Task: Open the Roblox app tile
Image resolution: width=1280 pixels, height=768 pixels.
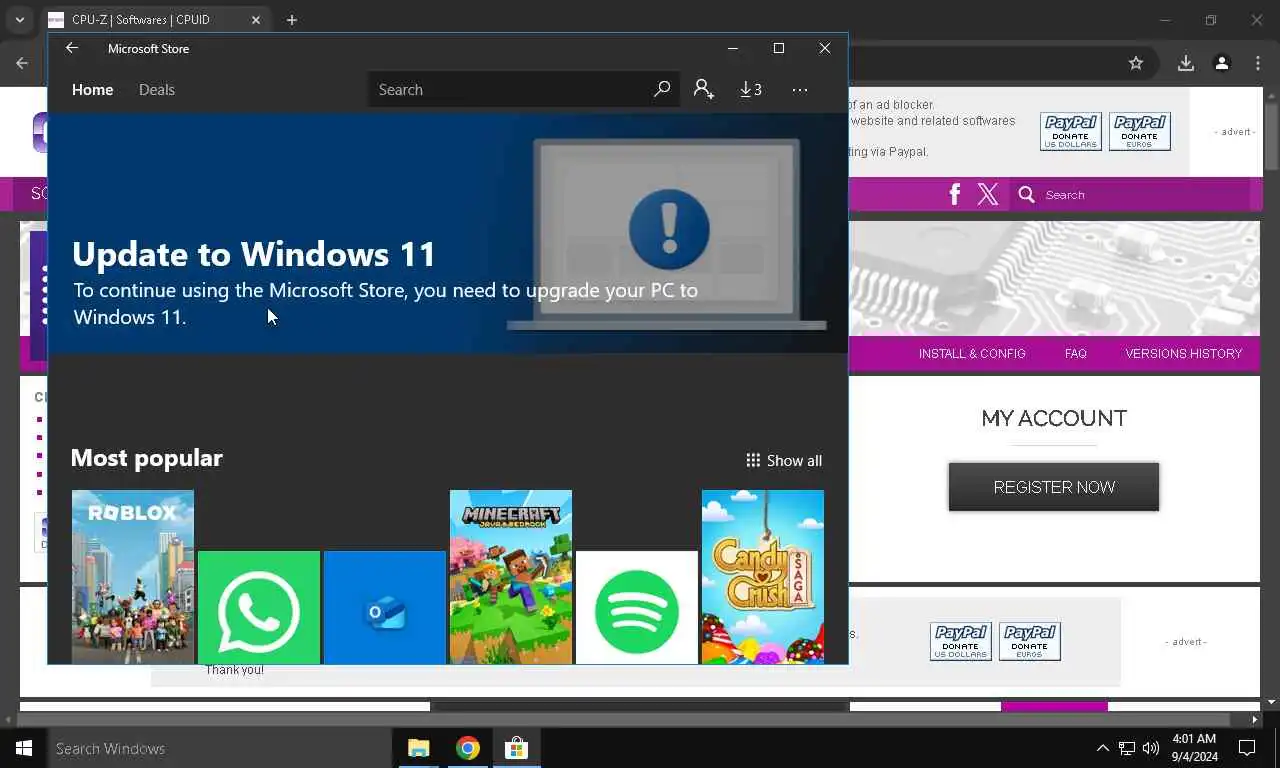Action: tap(133, 577)
